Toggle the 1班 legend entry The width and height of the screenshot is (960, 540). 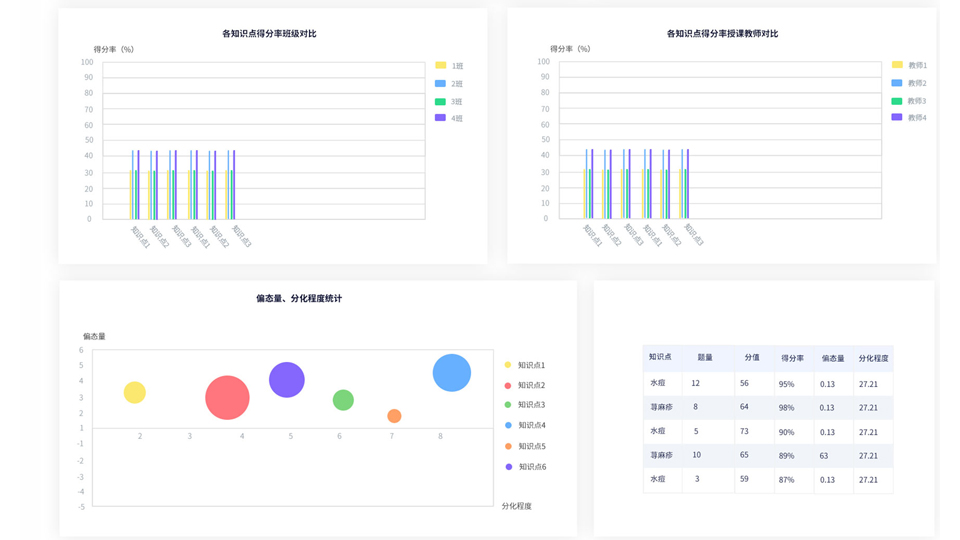click(x=449, y=66)
